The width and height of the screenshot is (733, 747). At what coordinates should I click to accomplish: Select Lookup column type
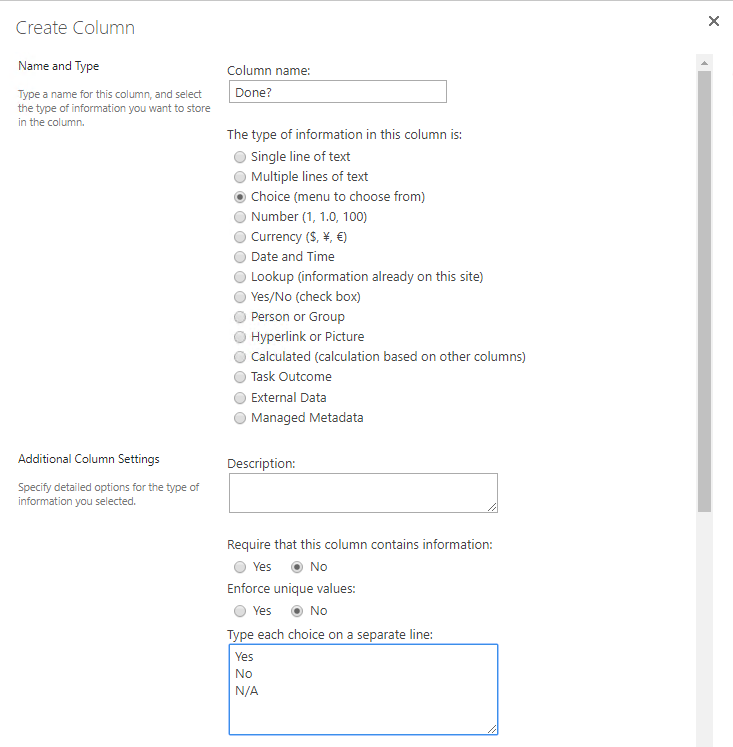pyautogui.click(x=240, y=277)
